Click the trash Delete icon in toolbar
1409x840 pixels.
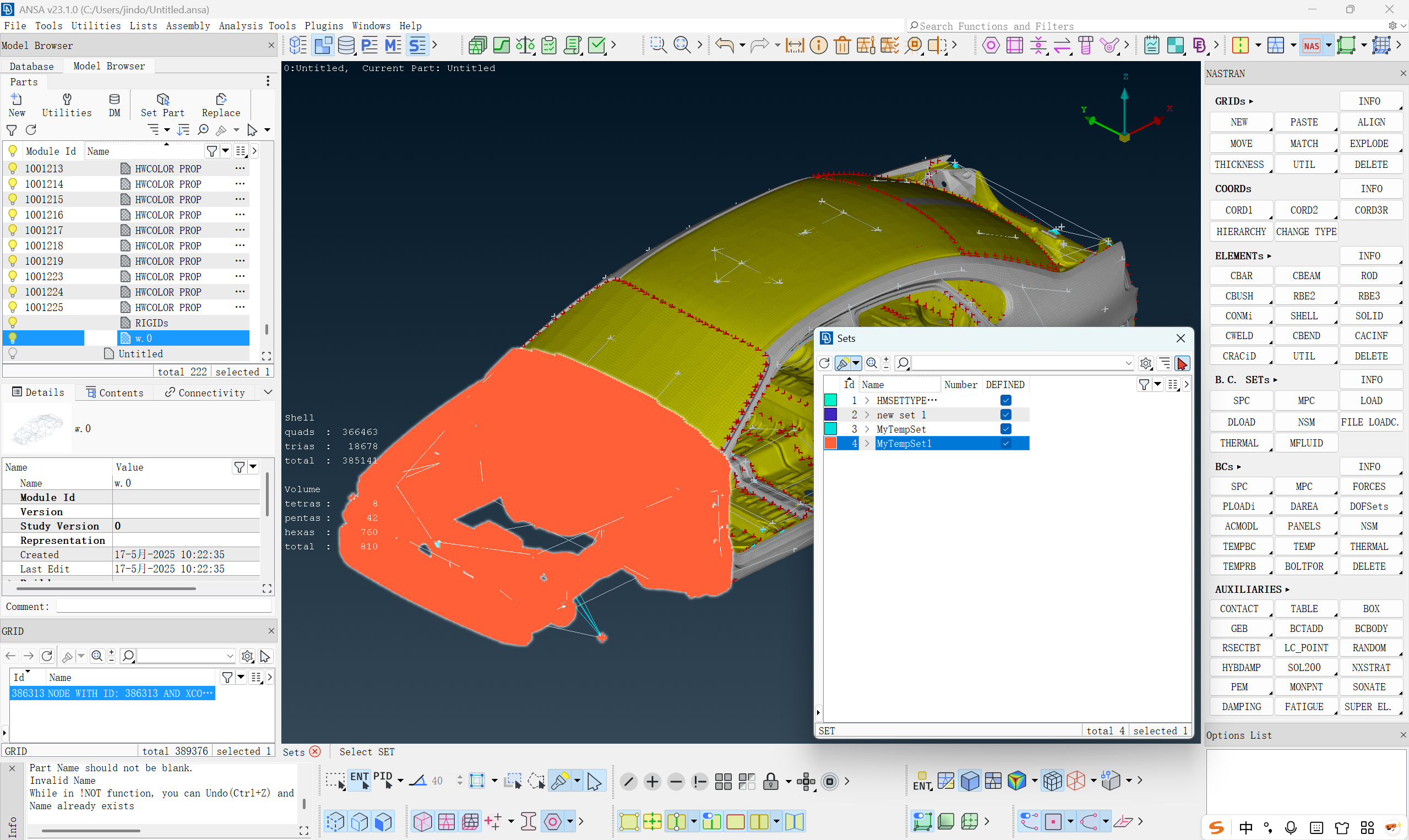point(842,45)
